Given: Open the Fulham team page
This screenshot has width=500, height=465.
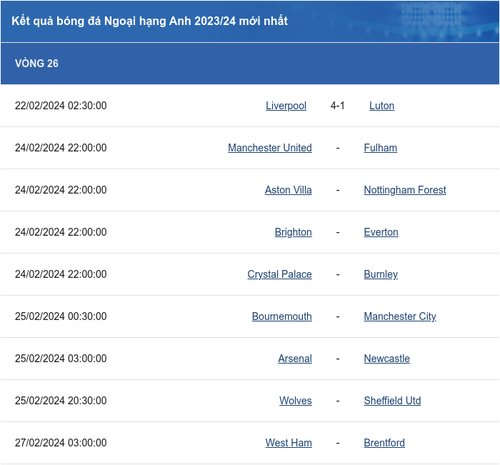Looking at the screenshot, I should (380, 148).
